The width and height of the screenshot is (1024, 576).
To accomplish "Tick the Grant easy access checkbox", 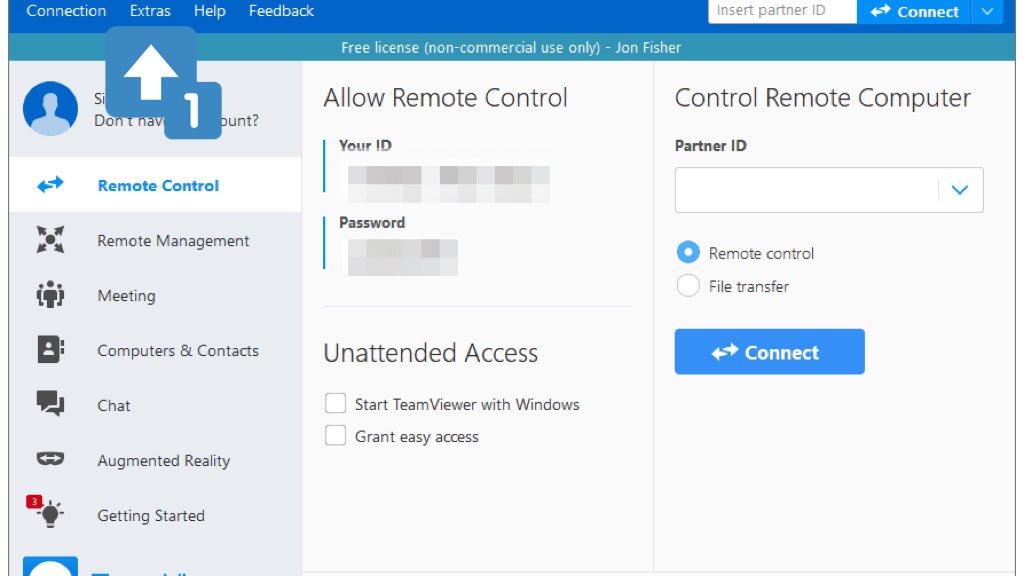I will click(x=336, y=436).
